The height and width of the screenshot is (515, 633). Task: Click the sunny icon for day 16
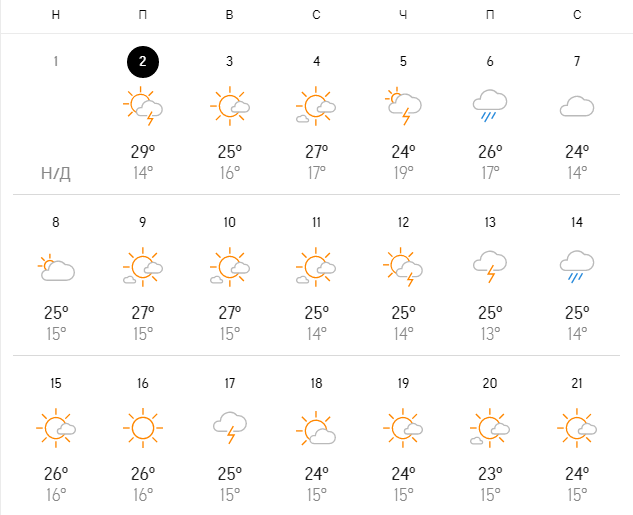pos(143,428)
